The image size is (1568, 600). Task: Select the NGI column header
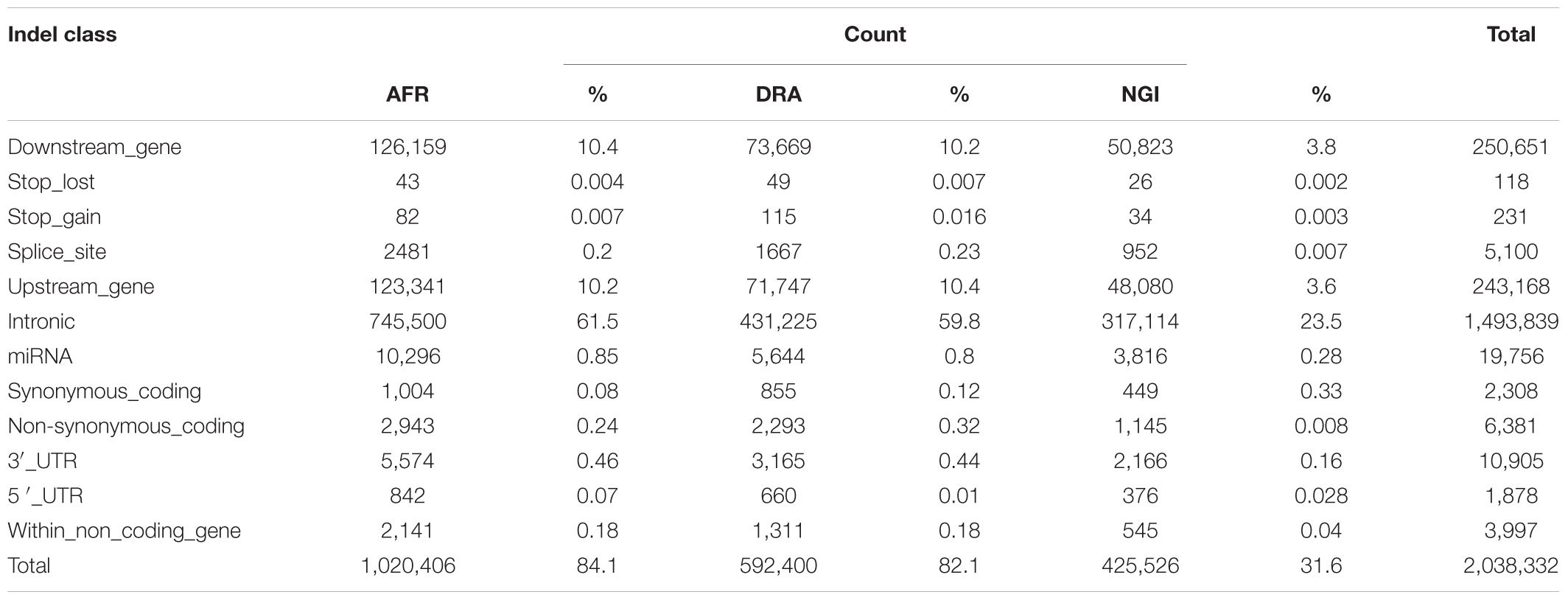point(1140,94)
